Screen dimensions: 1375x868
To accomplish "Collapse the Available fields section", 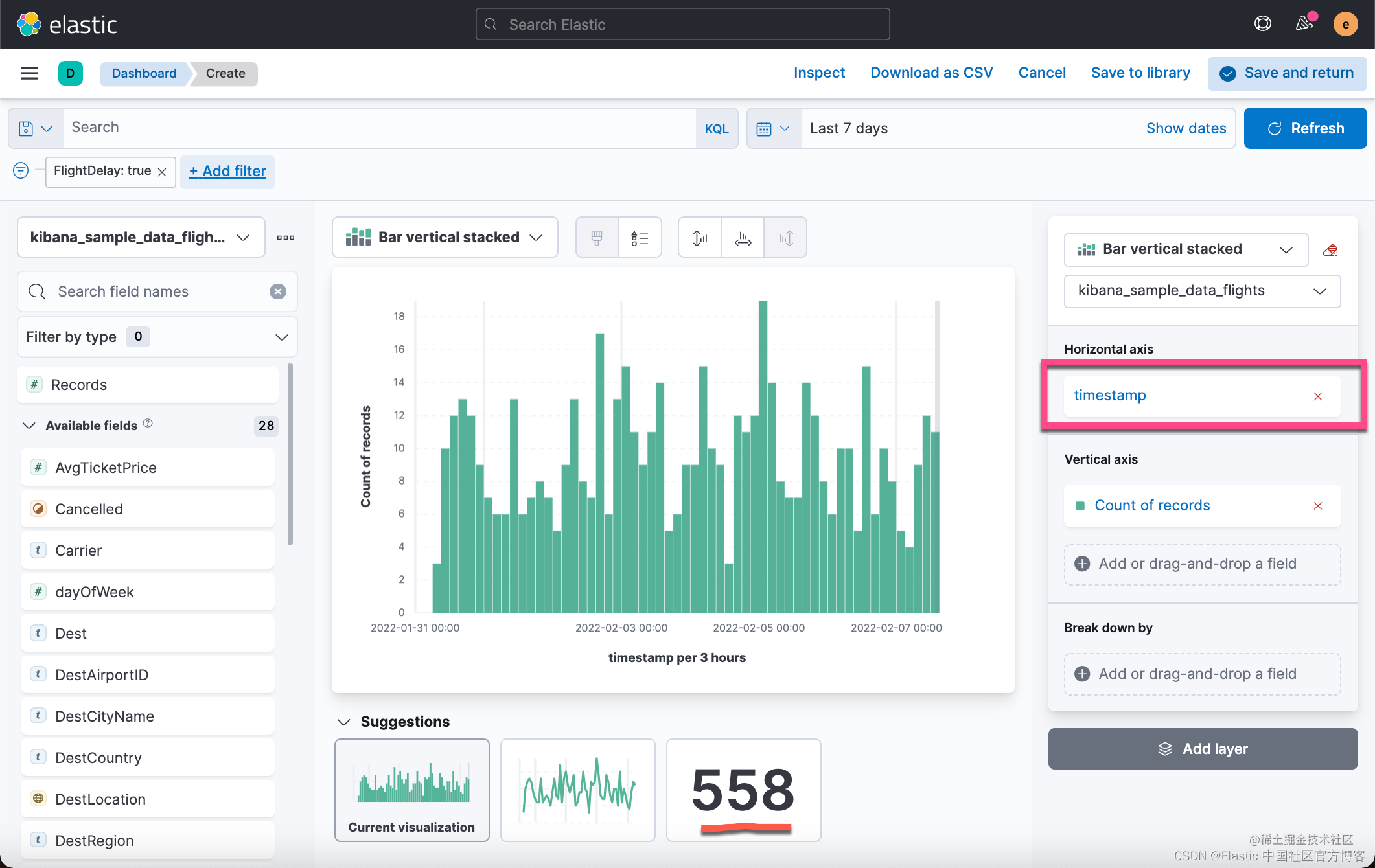I will coord(29,426).
